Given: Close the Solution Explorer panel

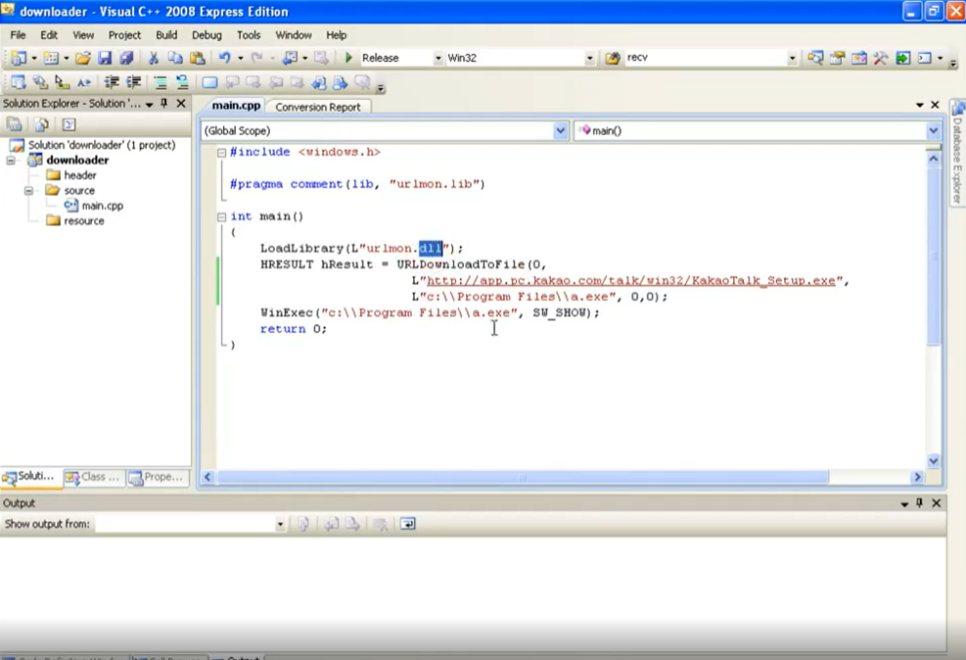Looking at the screenshot, I should coord(181,103).
